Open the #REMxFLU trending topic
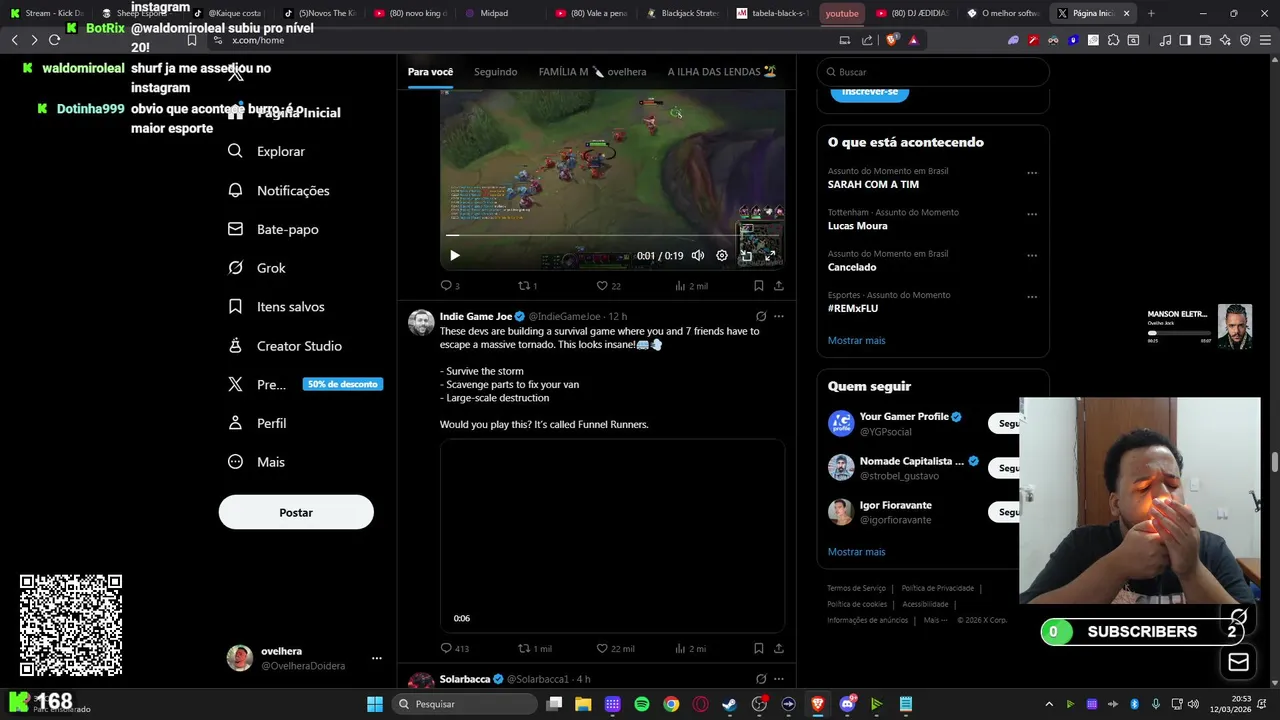This screenshot has width=1280, height=720. tap(852, 308)
